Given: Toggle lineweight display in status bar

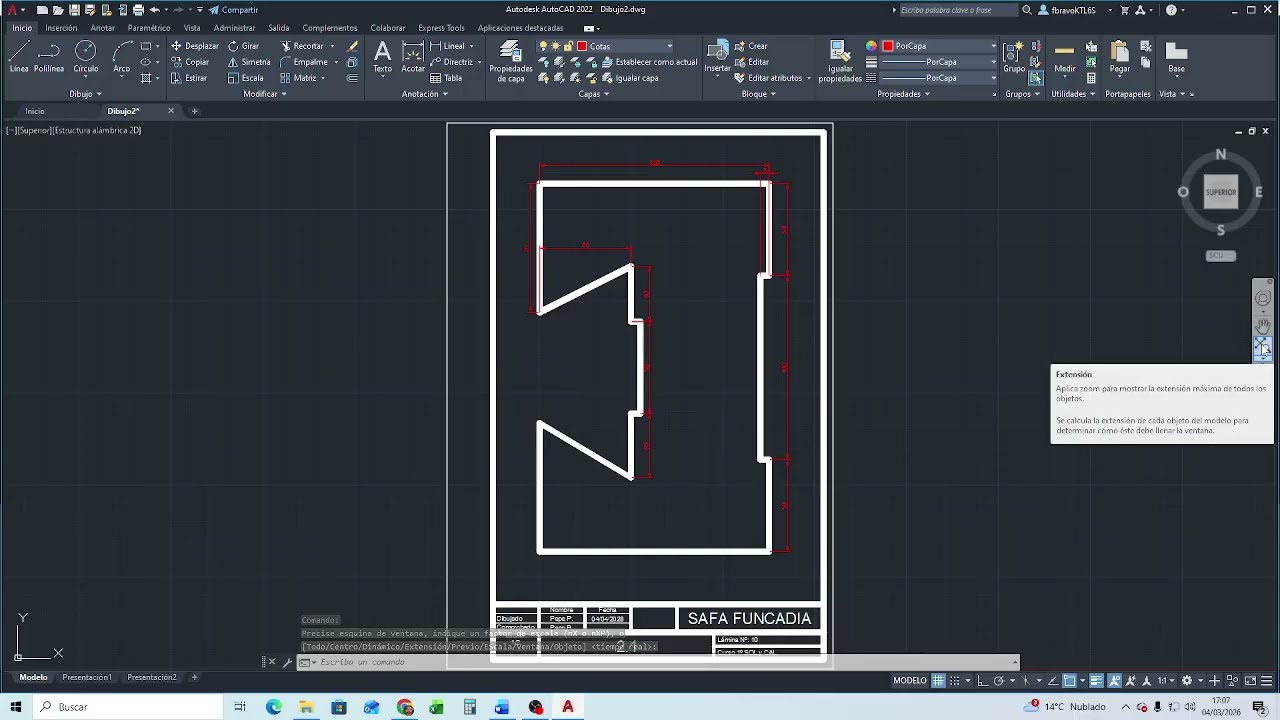Looking at the screenshot, I should [x=1096, y=681].
